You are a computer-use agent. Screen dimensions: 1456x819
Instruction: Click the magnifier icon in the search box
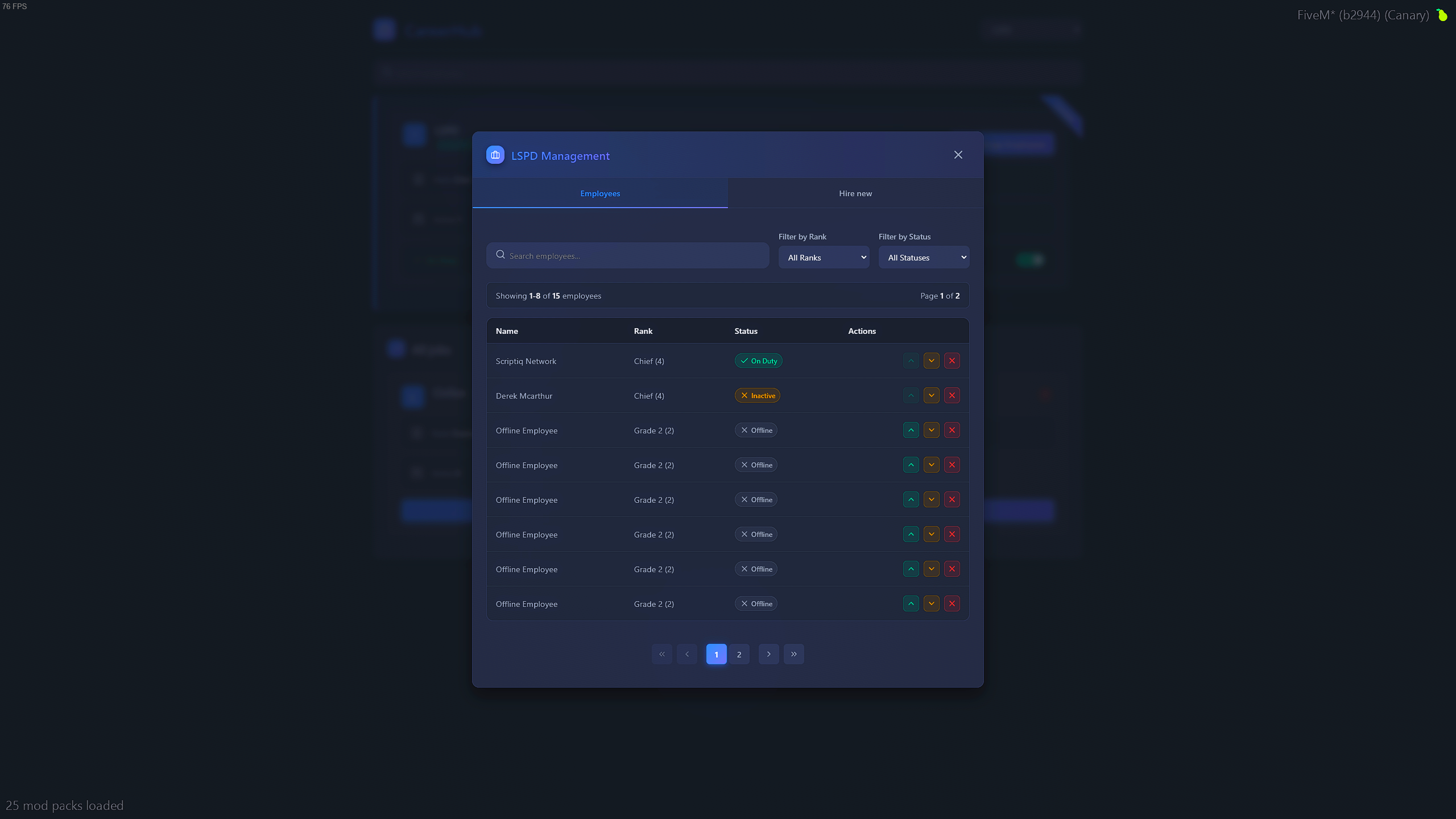coord(500,255)
